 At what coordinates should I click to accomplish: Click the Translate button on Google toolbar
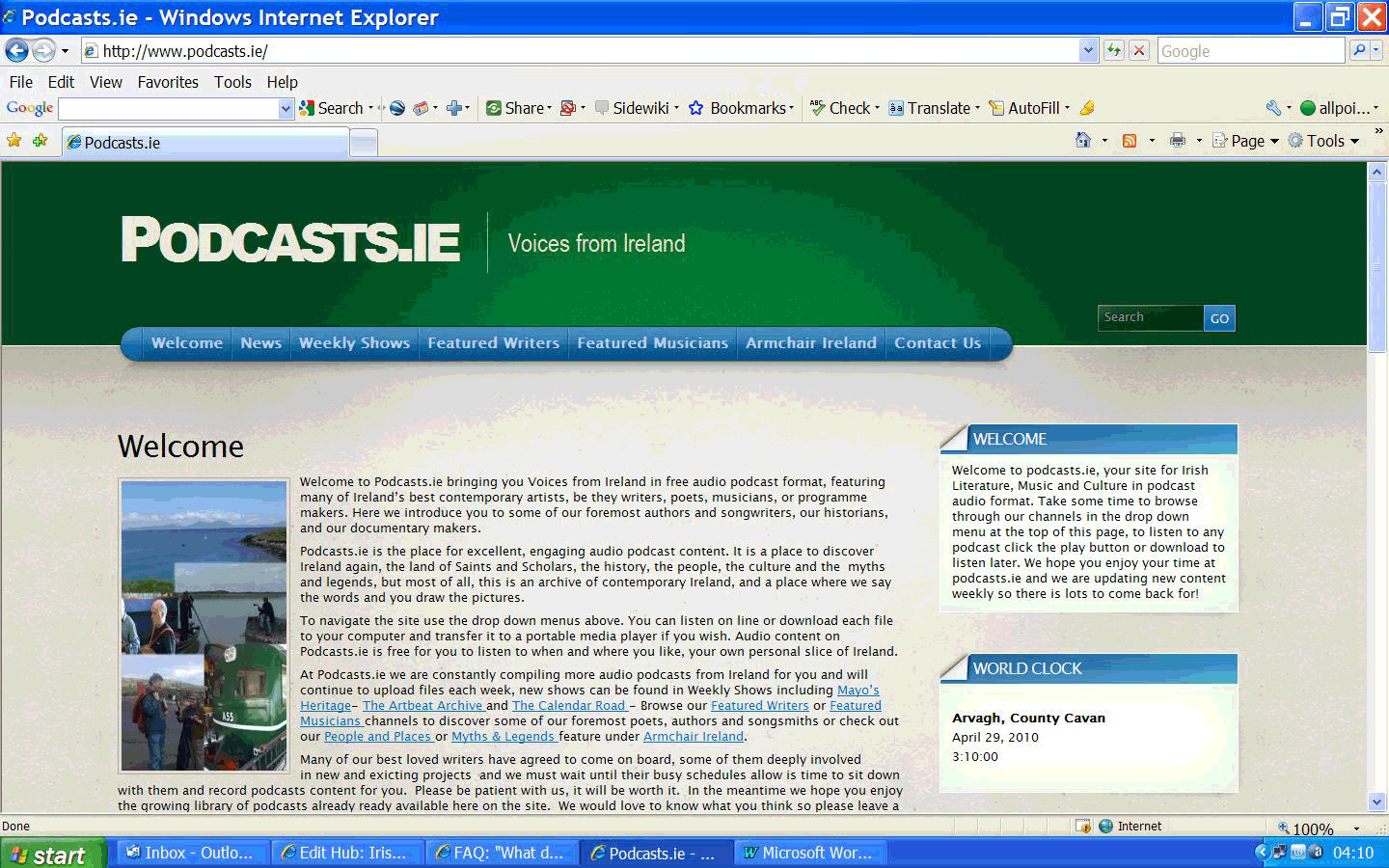tap(930, 108)
